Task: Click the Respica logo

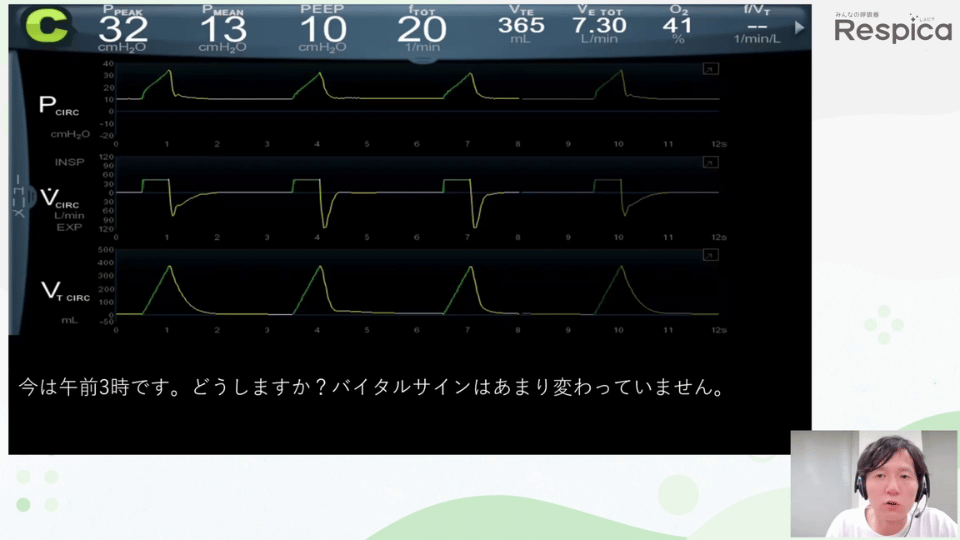Action: tap(893, 28)
